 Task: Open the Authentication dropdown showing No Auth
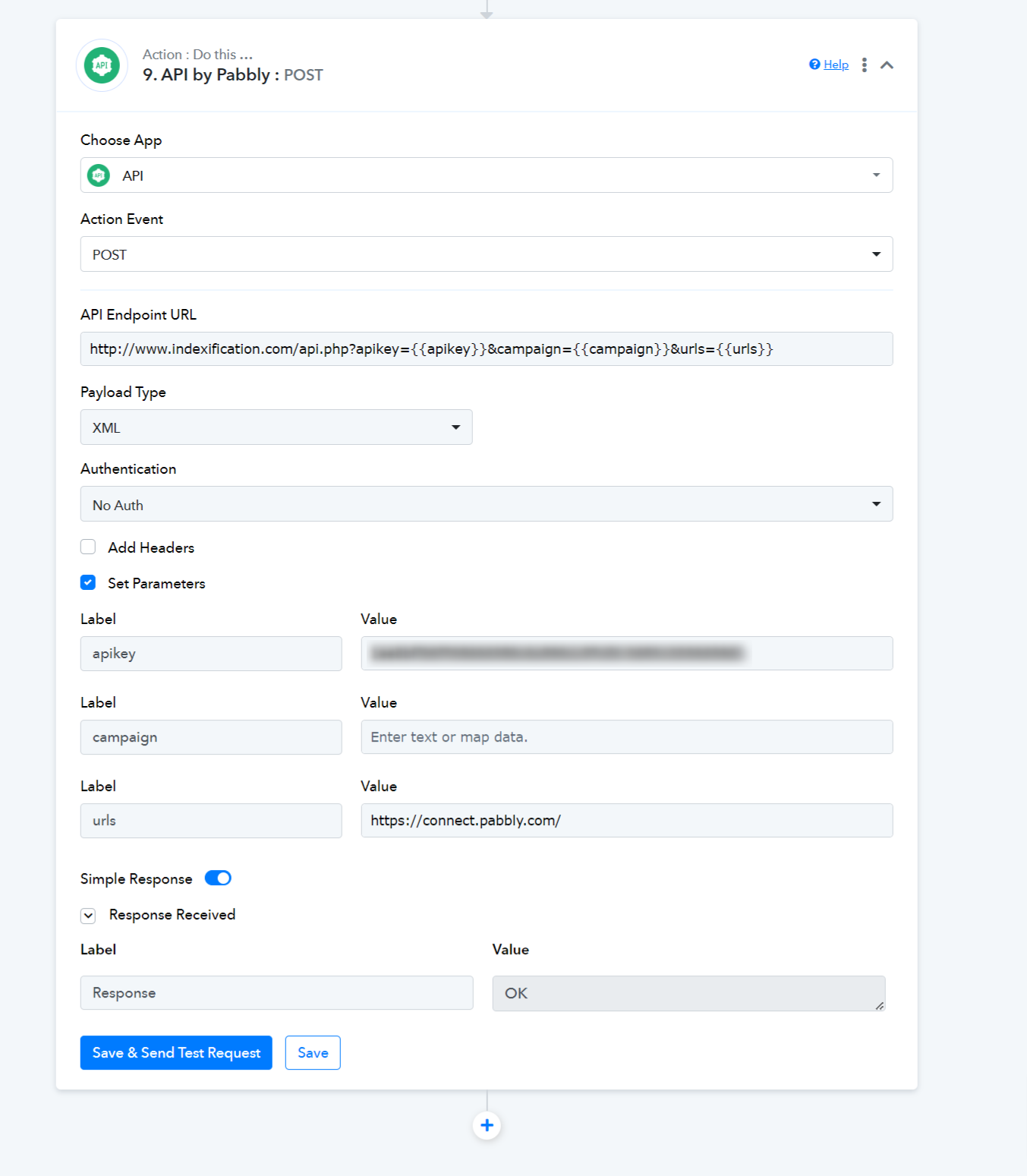[x=487, y=504]
